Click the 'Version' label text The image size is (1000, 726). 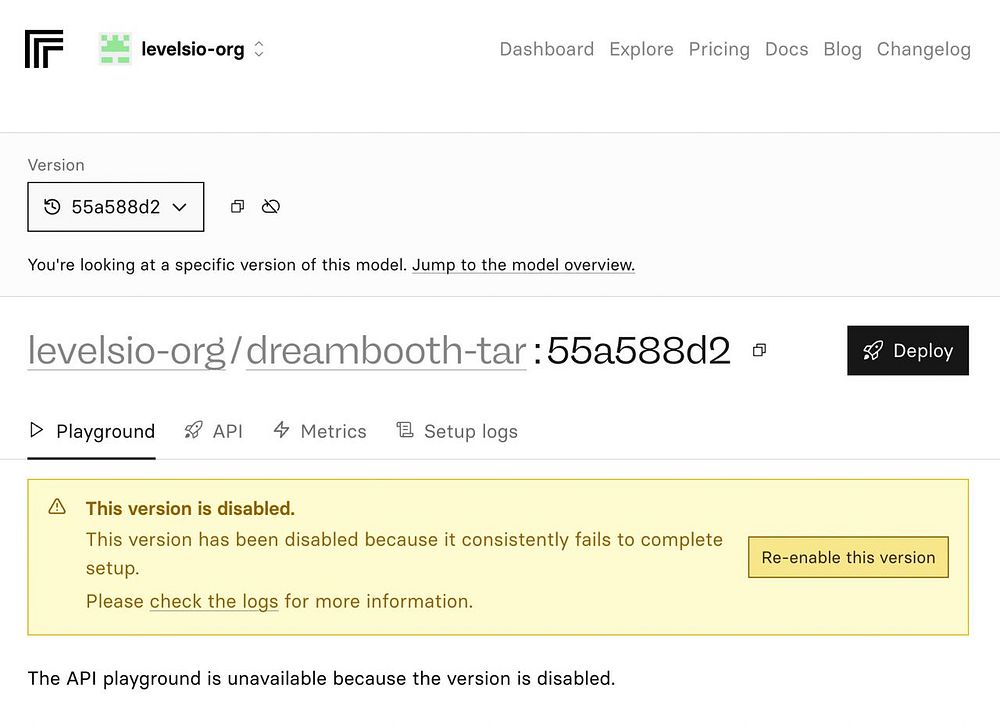[x=56, y=165]
